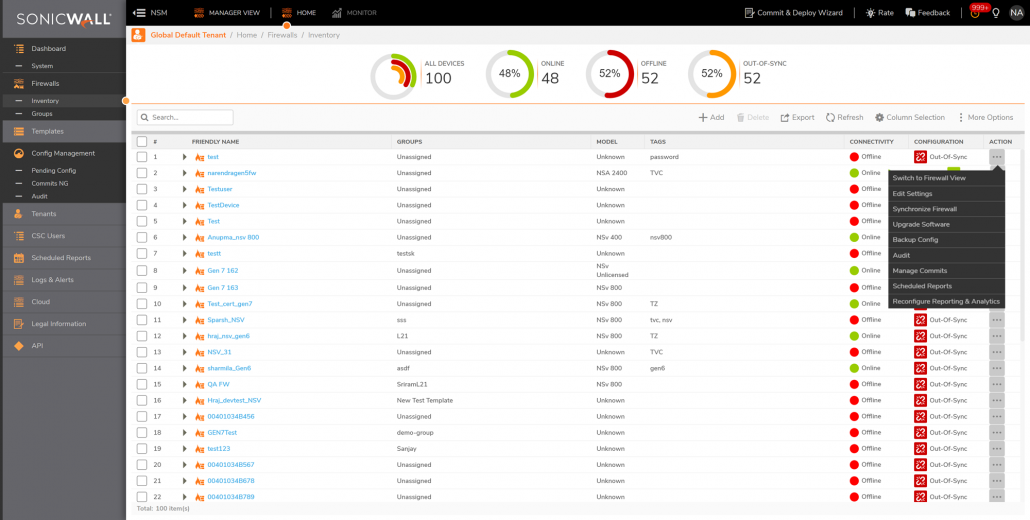Click Home in the breadcrumb

tap(247, 35)
